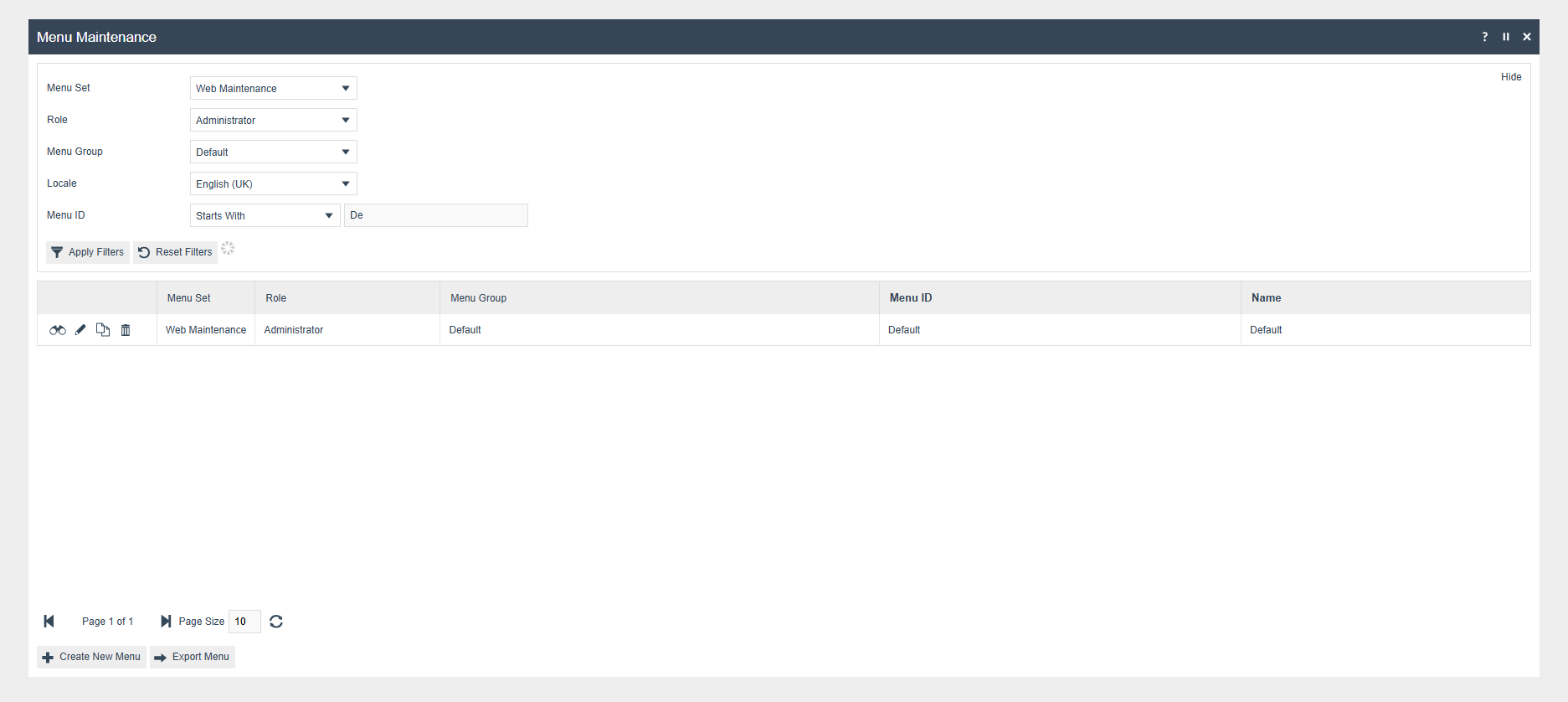Sort by Name column header
The width and height of the screenshot is (1568, 702).
click(1385, 298)
